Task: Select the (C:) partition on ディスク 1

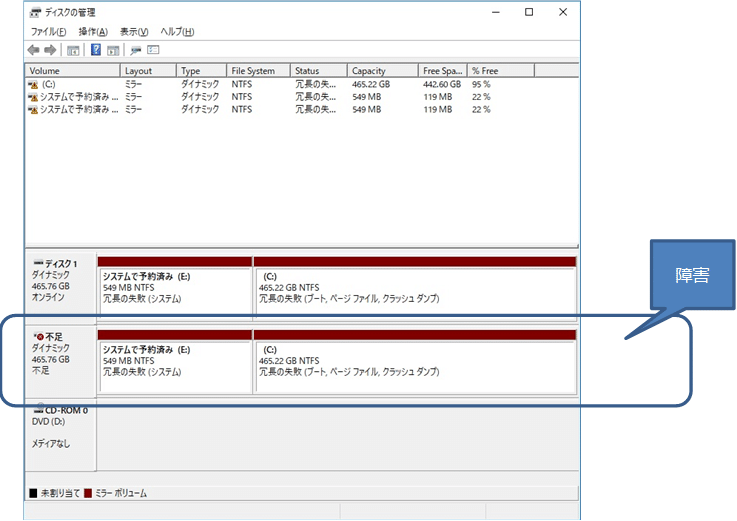Action: click(x=416, y=291)
